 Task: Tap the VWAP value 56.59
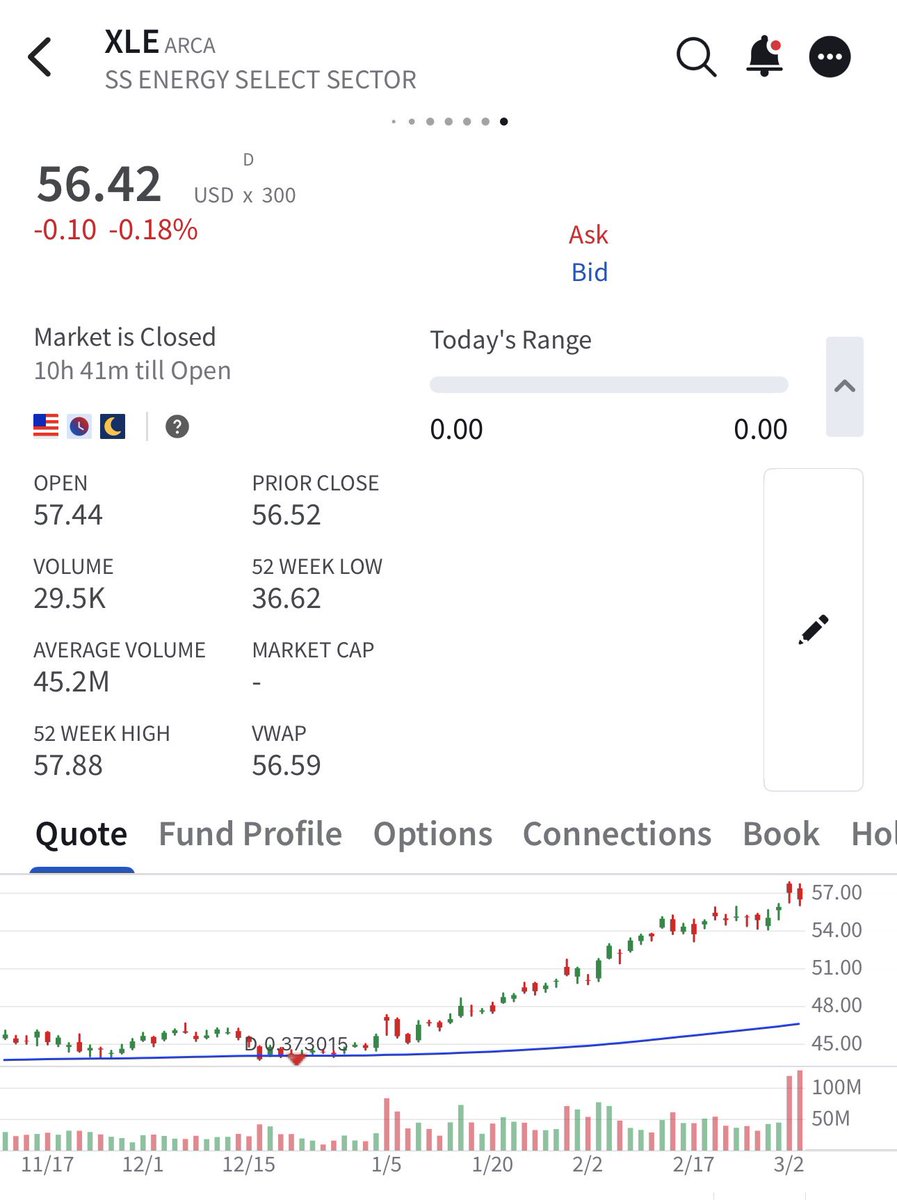pos(286,766)
